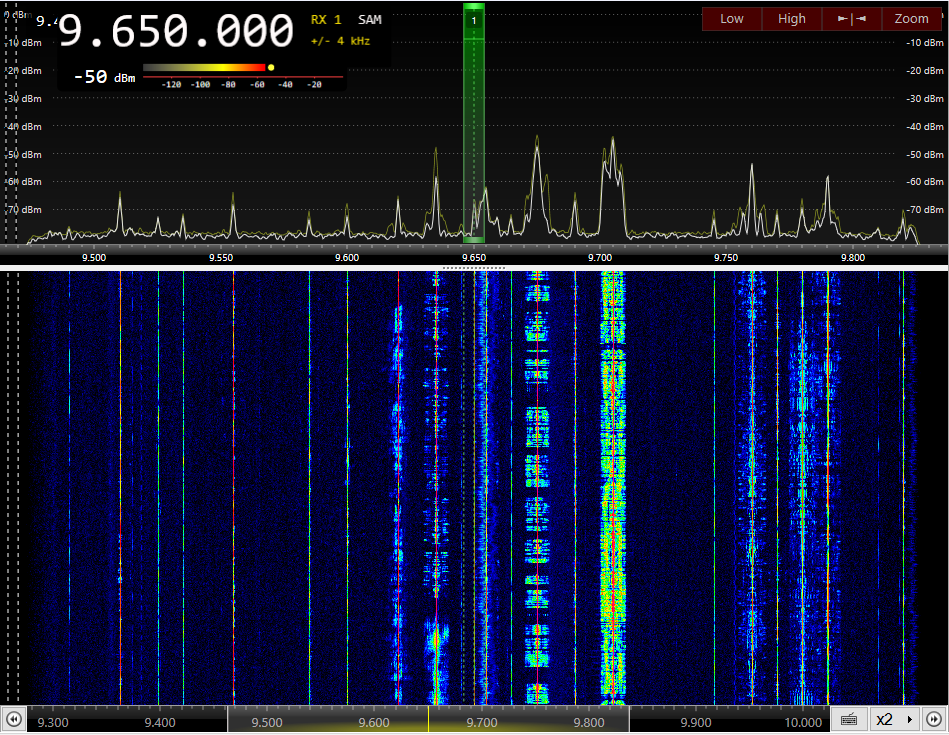This screenshot has width=949, height=735.
Task: Click the High button in the top toolbar
Action: click(x=791, y=19)
